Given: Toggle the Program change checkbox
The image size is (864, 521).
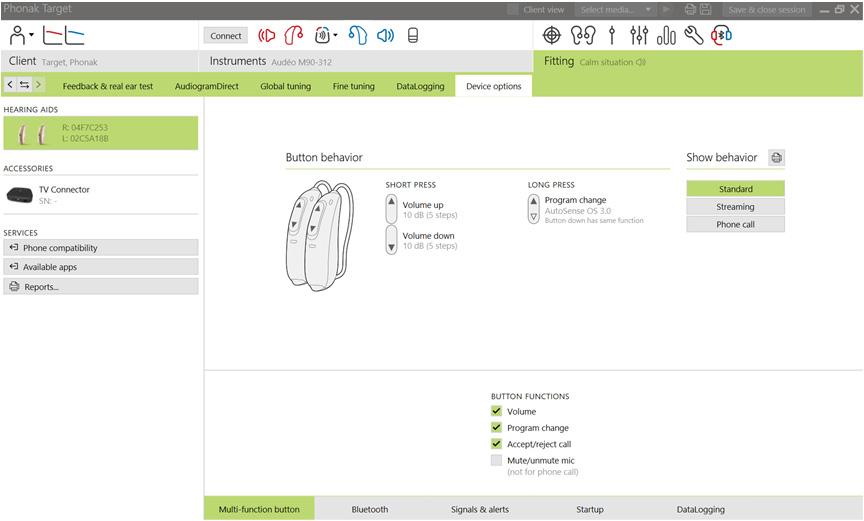Looking at the screenshot, I should [496, 427].
